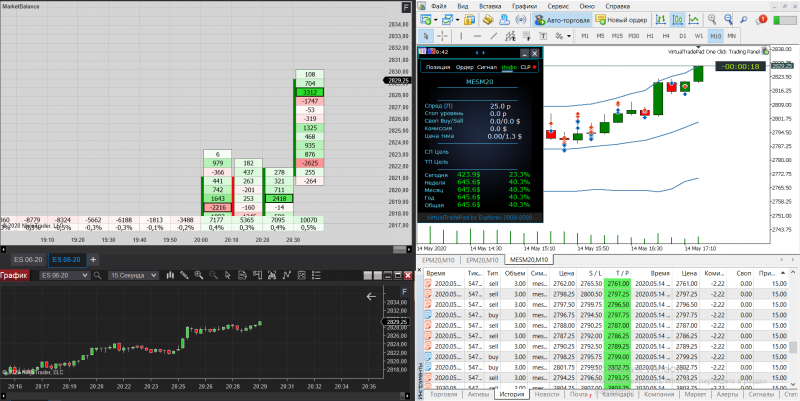Click the zoom in magnifier in MetaTrader
Screen dimensions: 800x401
click(x=712, y=20)
